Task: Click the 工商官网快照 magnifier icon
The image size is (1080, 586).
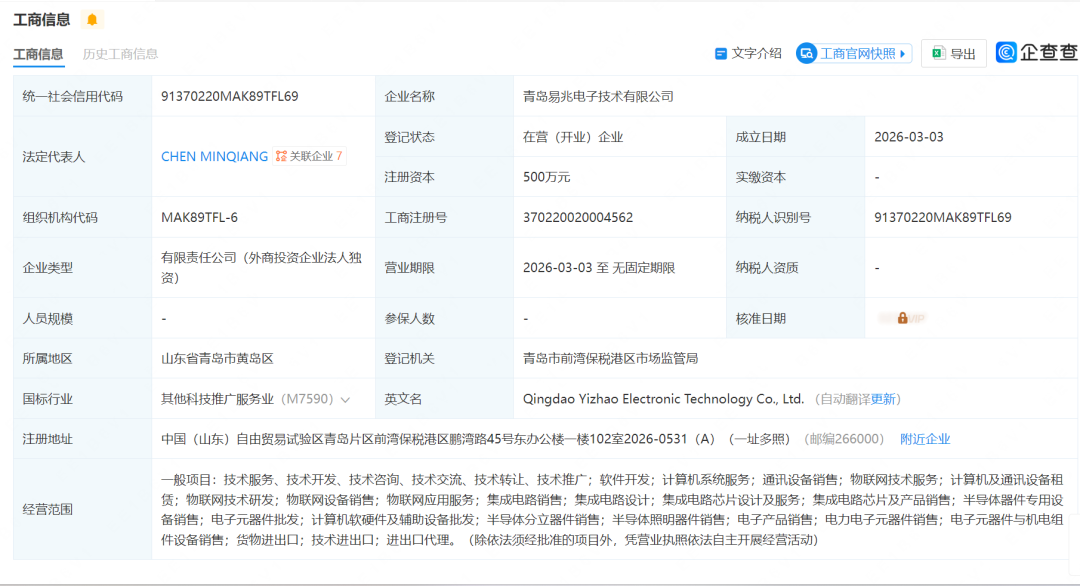Action: (x=807, y=54)
